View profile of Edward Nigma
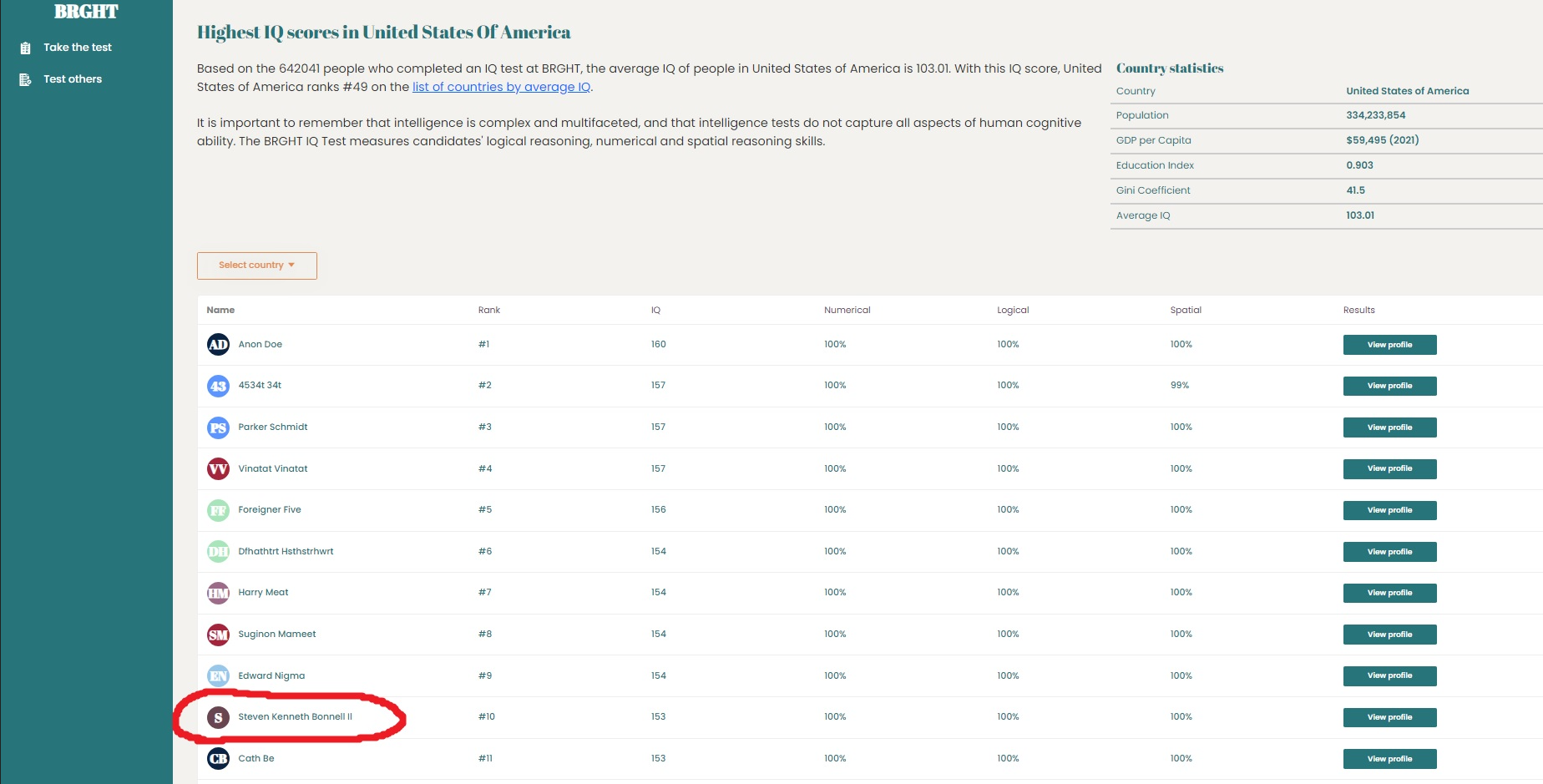1543x784 pixels. [x=1389, y=675]
